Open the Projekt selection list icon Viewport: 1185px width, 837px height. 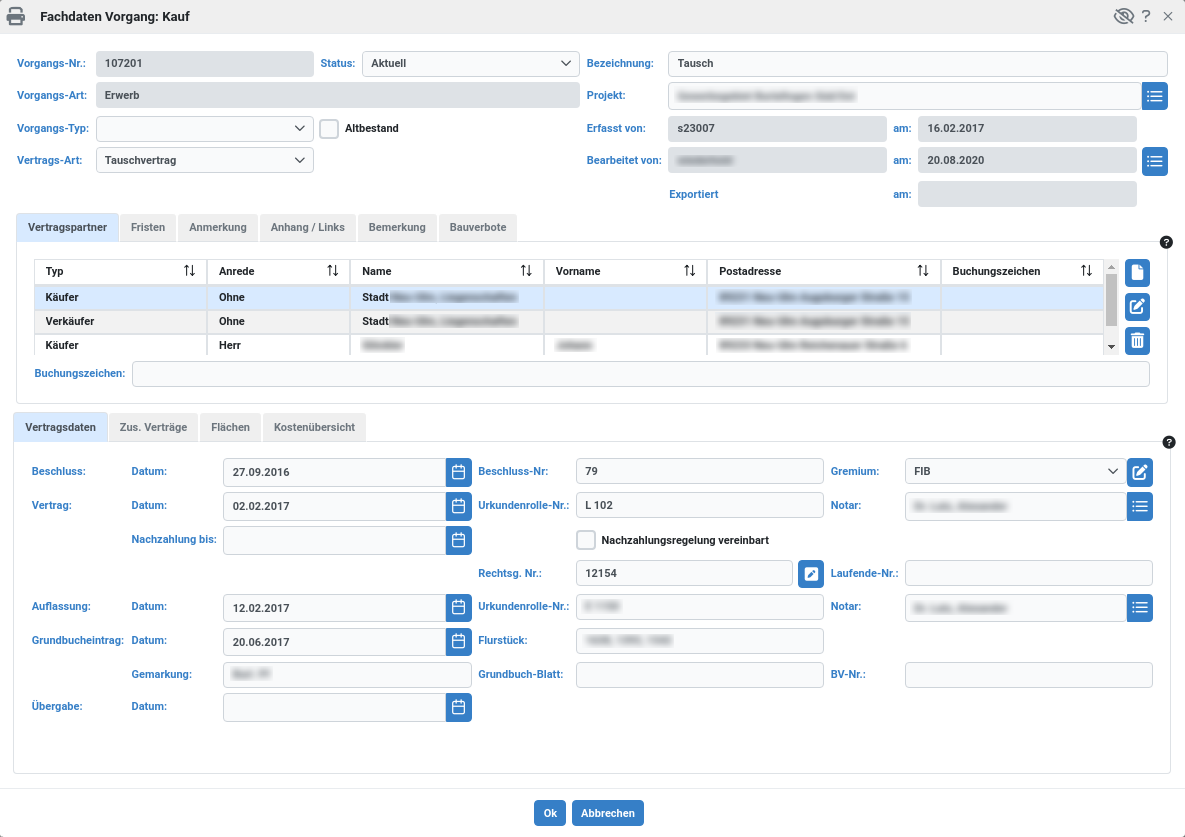pyautogui.click(x=1155, y=96)
